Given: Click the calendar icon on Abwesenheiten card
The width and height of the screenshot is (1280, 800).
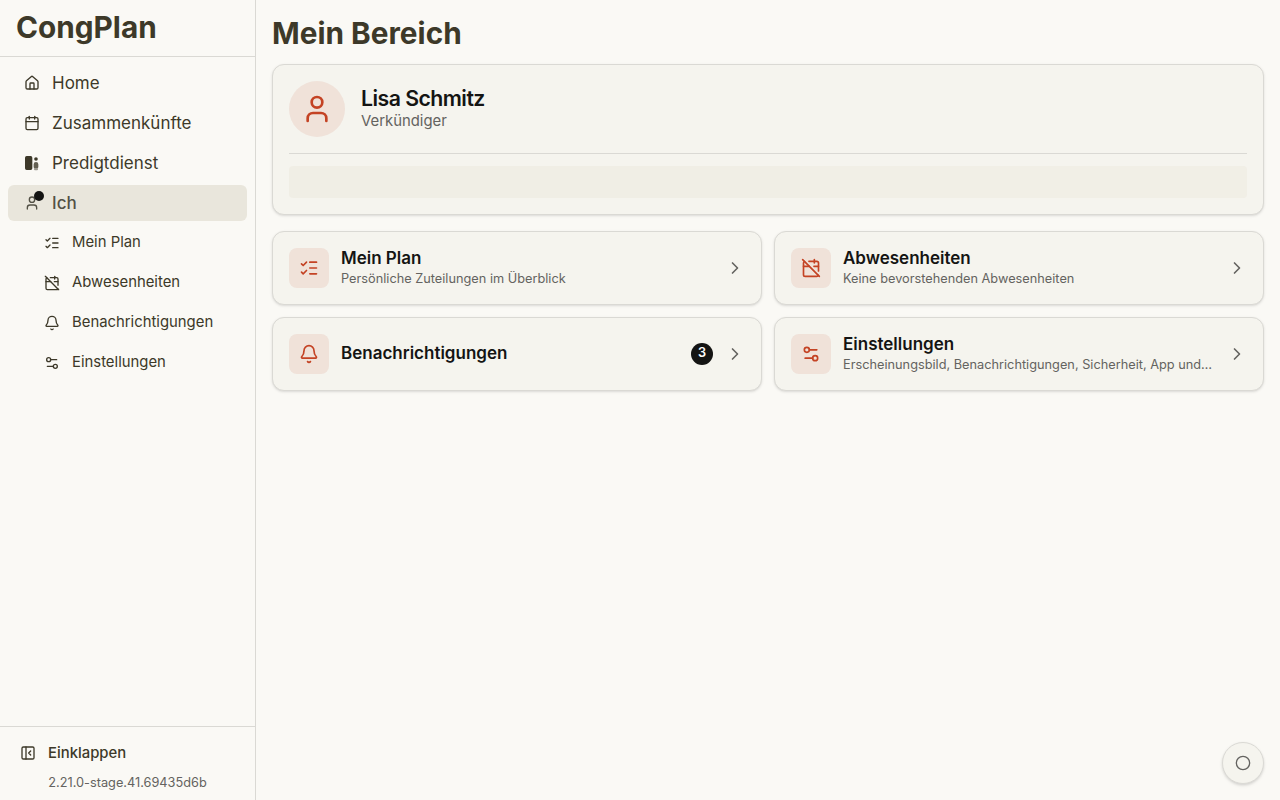Looking at the screenshot, I should tap(811, 268).
